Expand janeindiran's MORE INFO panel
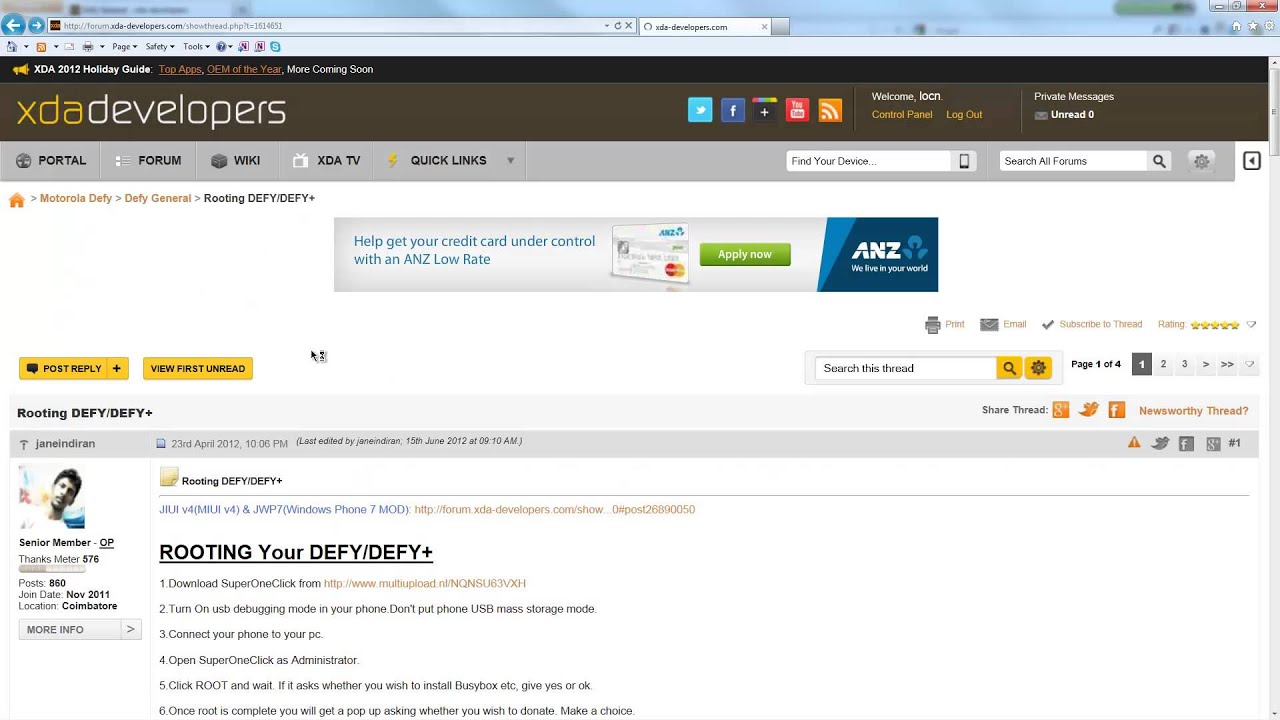The image size is (1280, 720). [80, 630]
